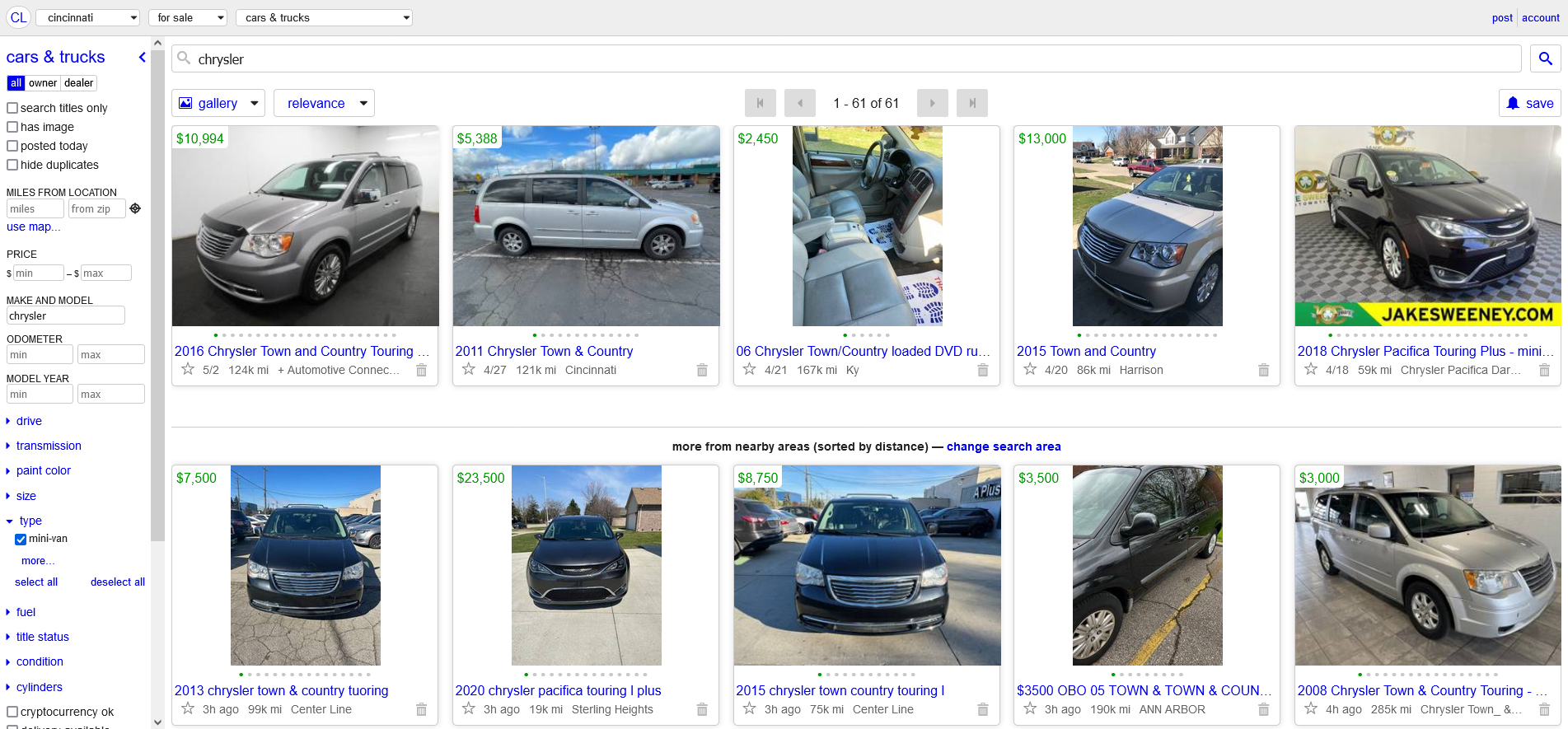Star the 2008 Chrysler Town & Country listing
Viewport: 1568px width, 729px height.
tap(1311, 708)
